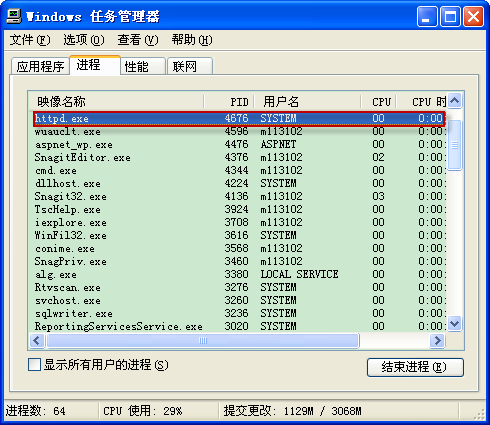The width and height of the screenshot is (490, 425).
Task: Open the 帮助(H) menu
Action: pos(192,40)
